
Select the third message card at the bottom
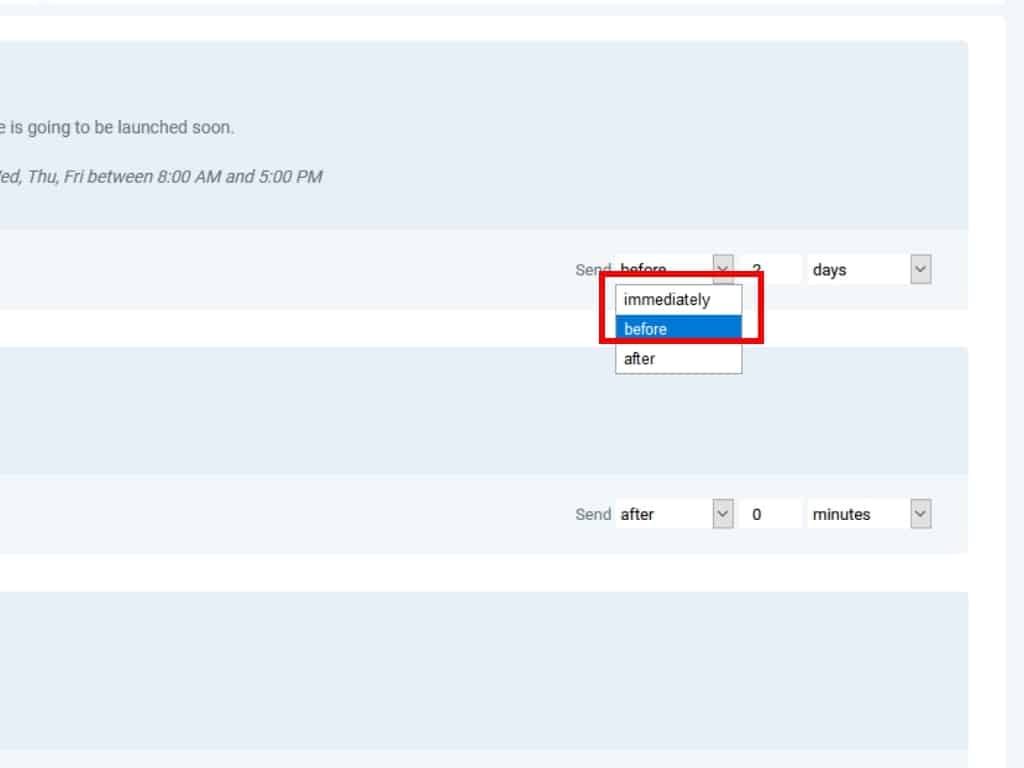pos(480,670)
